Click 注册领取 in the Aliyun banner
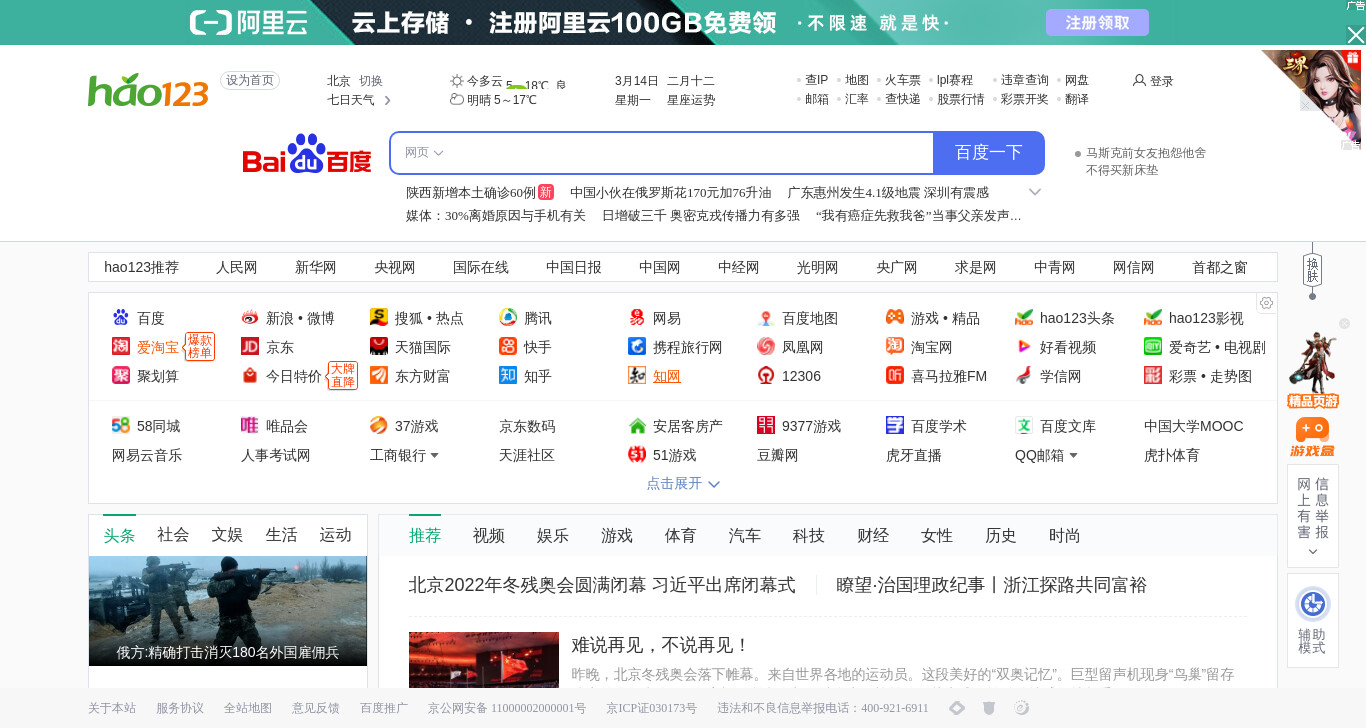Image resolution: width=1366 pixels, height=728 pixels. pyautogui.click(x=1097, y=23)
